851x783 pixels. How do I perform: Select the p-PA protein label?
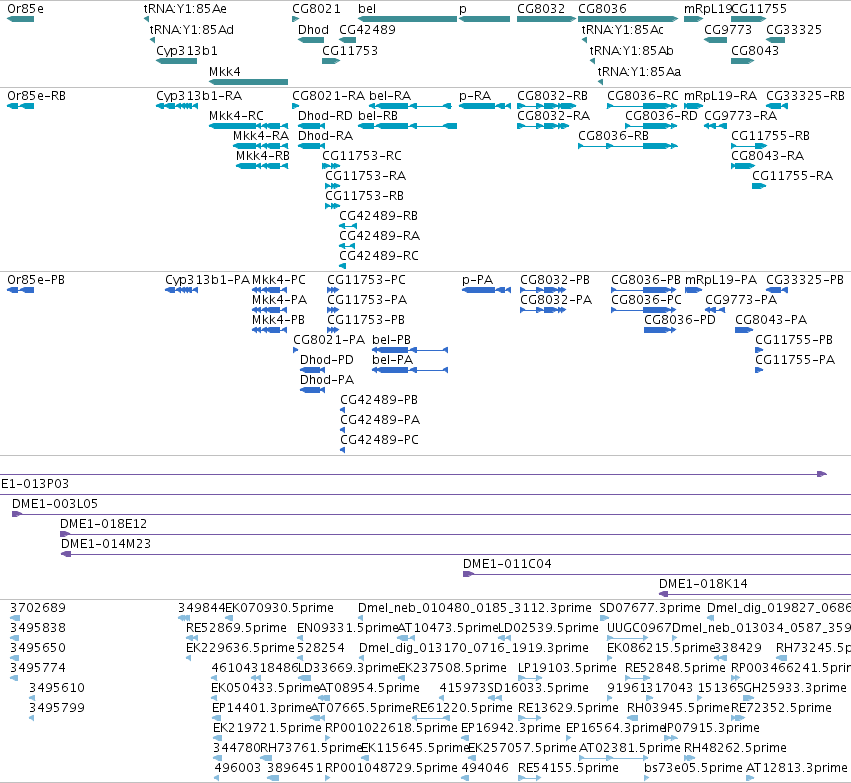point(478,279)
